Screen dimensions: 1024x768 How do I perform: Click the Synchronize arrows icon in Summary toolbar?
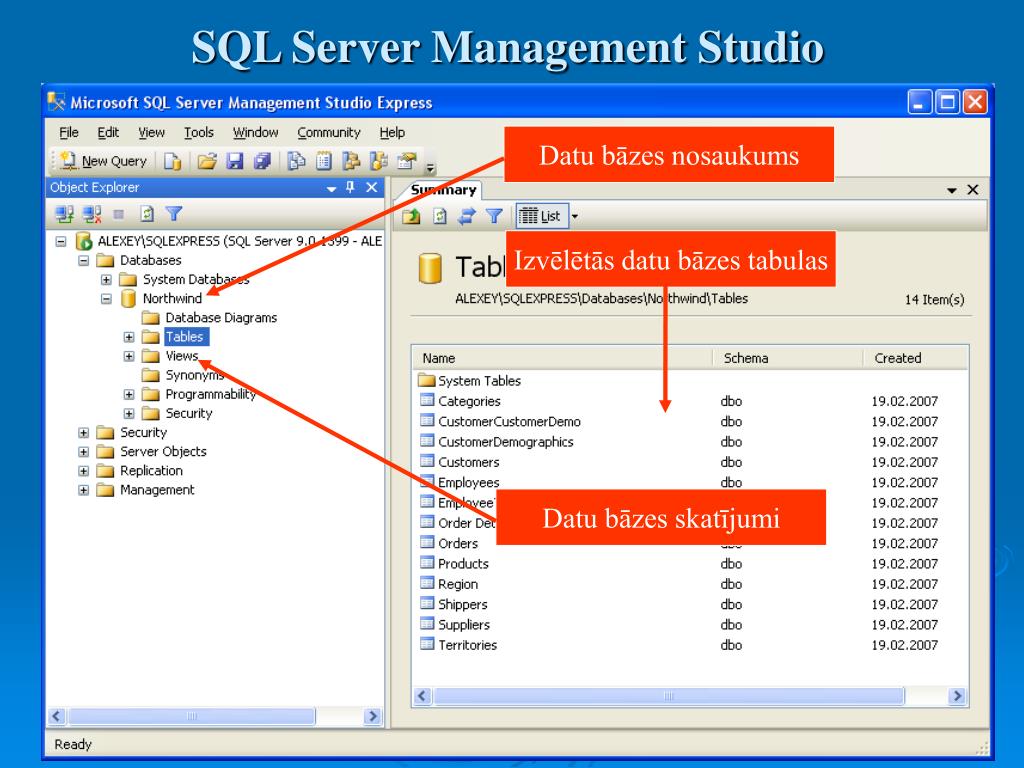pos(467,216)
